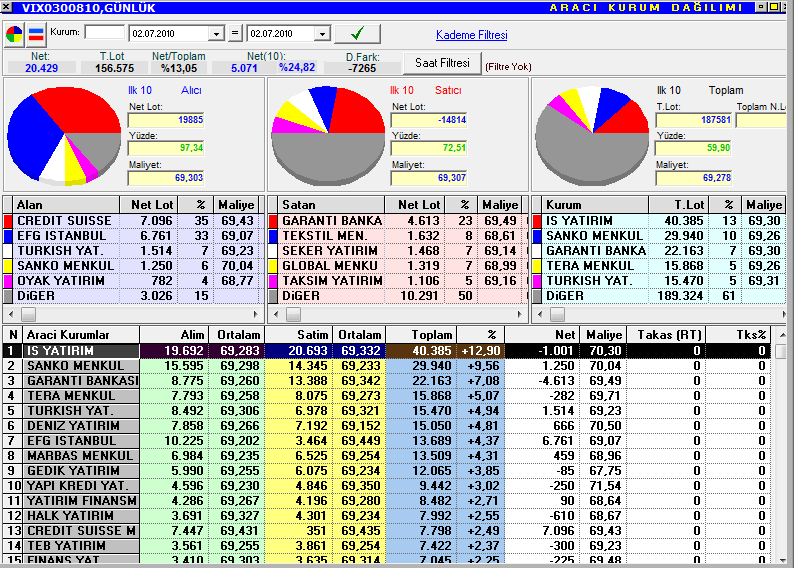Click the Satıcı sellers pie chart
Image resolution: width=794 pixels, height=568 pixels.
[328, 136]
